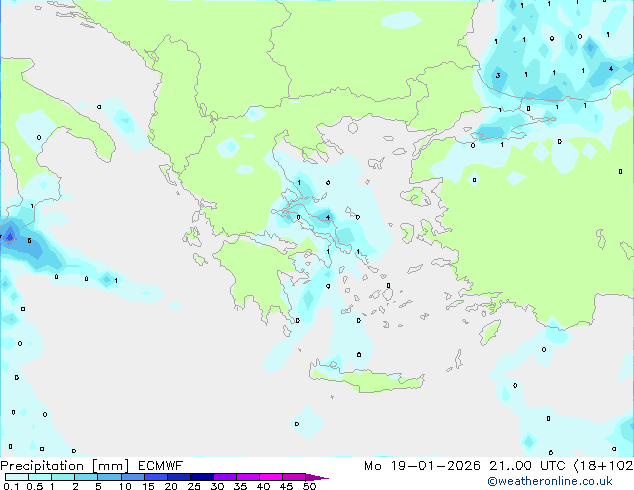This screenshot has width=634, height=490.
Task: Pick the 25–30 mm legend swatch
Action: point(201,477)
